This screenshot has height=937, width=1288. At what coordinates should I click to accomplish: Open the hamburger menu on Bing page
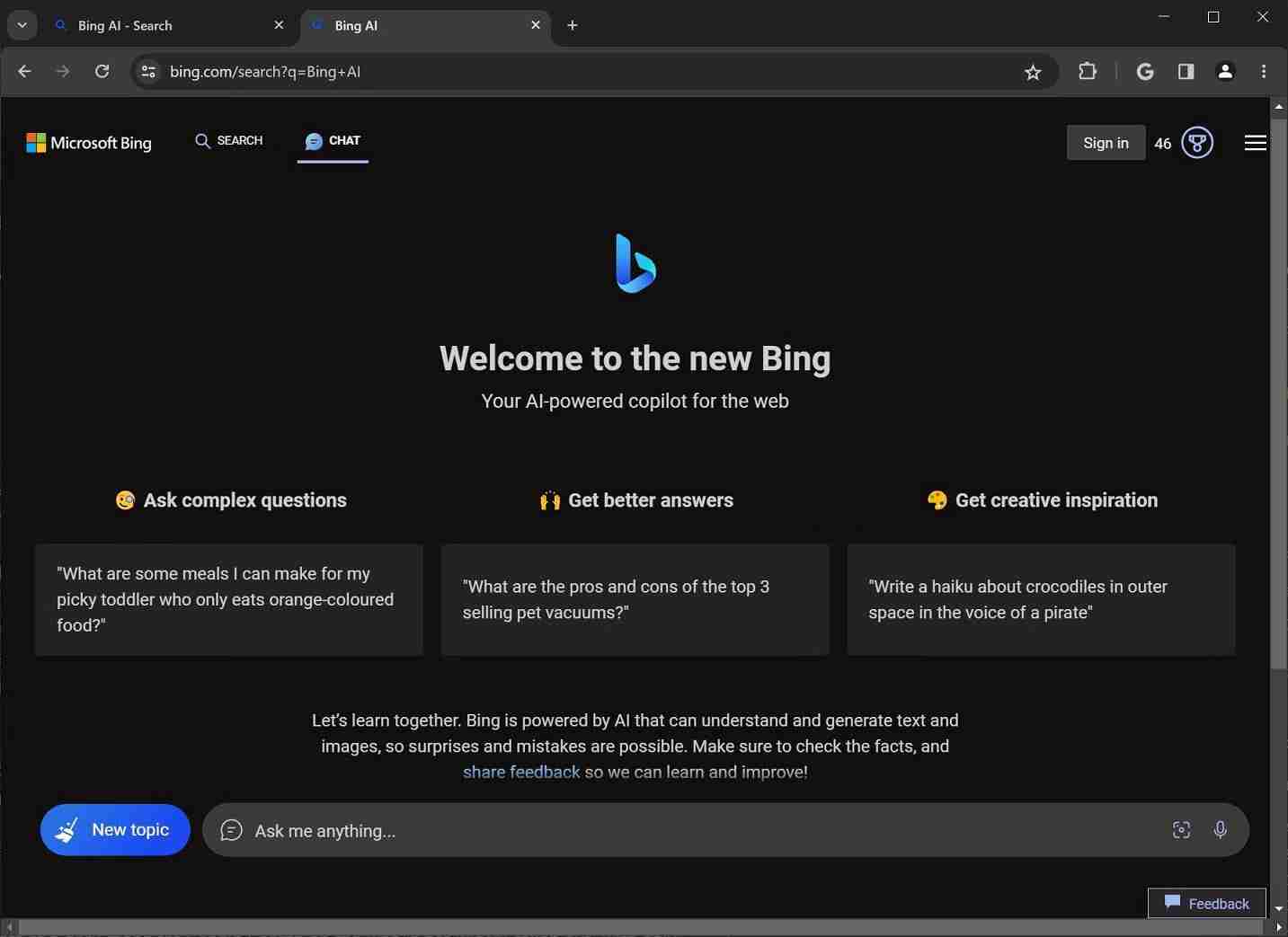click(x=1256, y=142)
